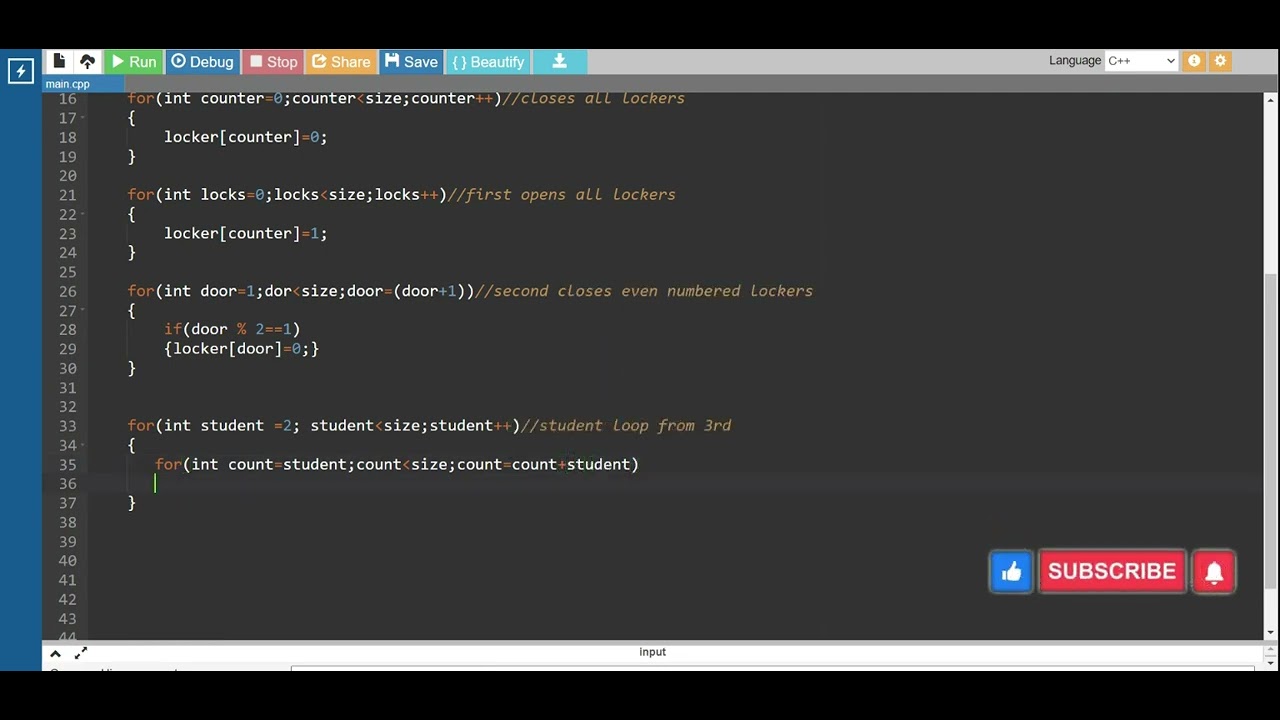Click the comment '//student loop from 3rd'
Screen dimensions: 1280x720
(x=626, y=425)
